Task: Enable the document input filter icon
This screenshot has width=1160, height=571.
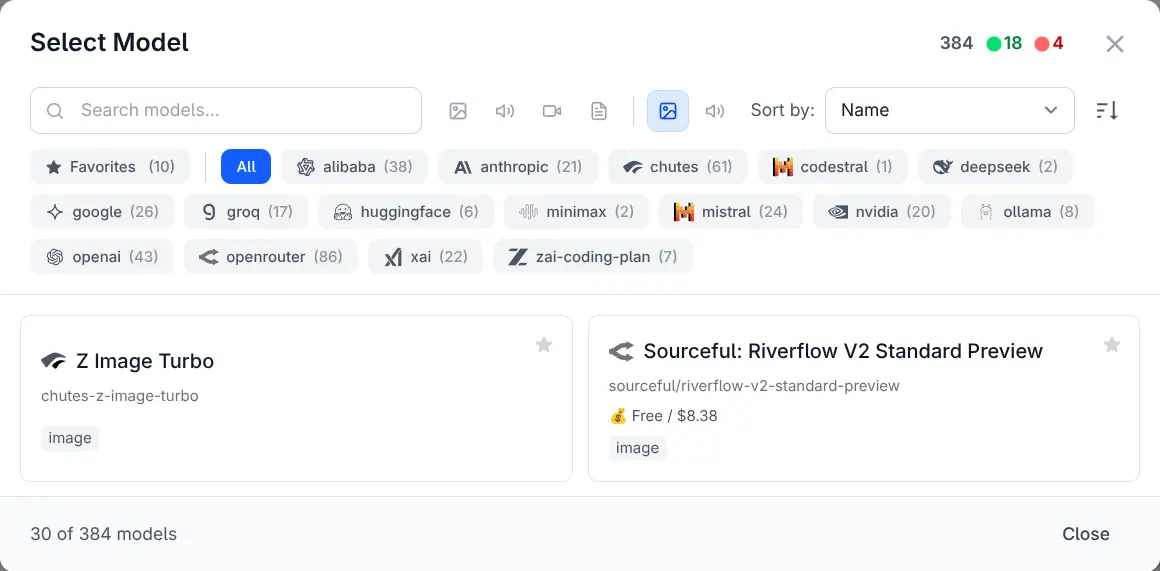Action: tap(599, 111)
